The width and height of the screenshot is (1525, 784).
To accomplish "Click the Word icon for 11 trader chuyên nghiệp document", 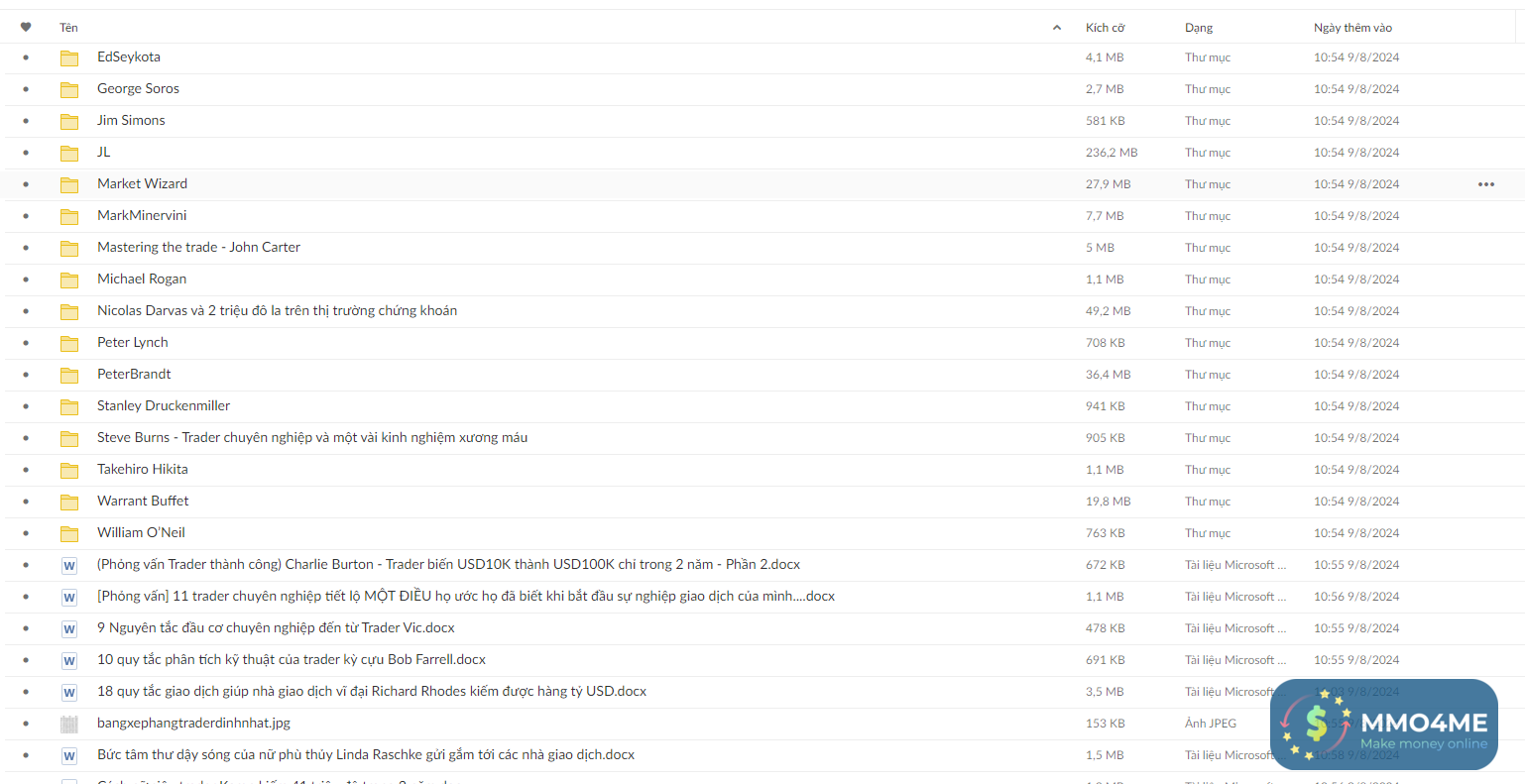I will [x=69, y=598].
